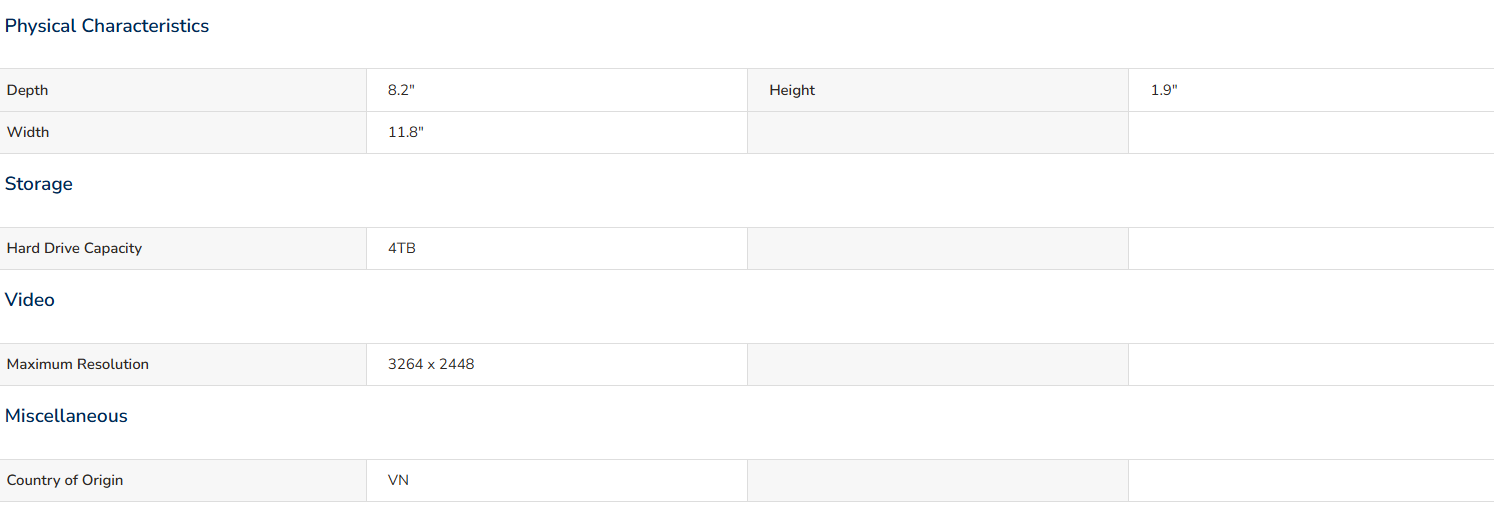Select the Country of Origin label
1494x512 pixels.
click(65, 480)
